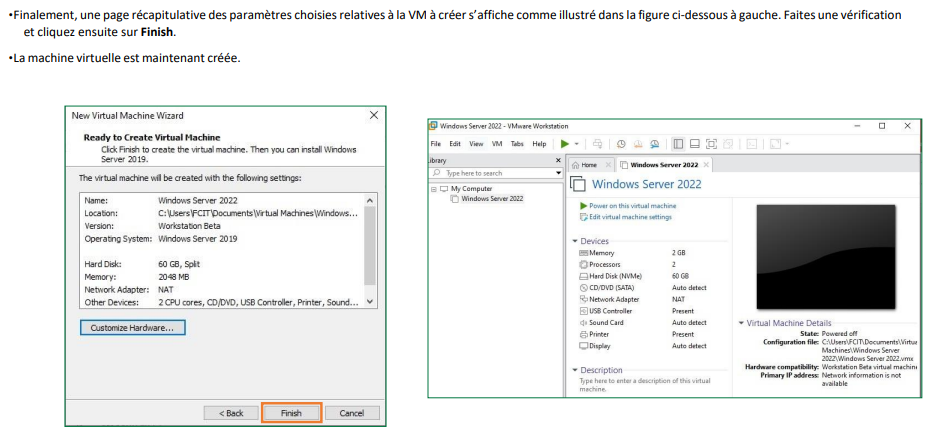Screen dimensions: 936x436
Task: Open the File menu in VMware Workstation
Action: (436, 144)
